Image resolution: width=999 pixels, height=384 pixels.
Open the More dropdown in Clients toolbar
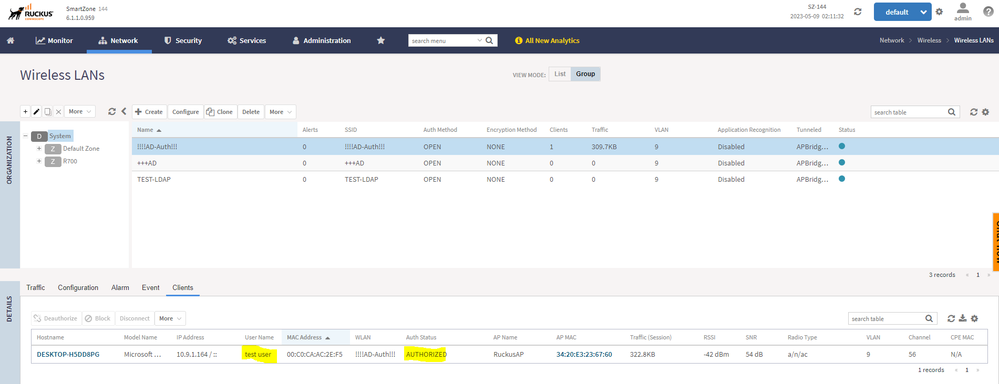pos(170,318)
